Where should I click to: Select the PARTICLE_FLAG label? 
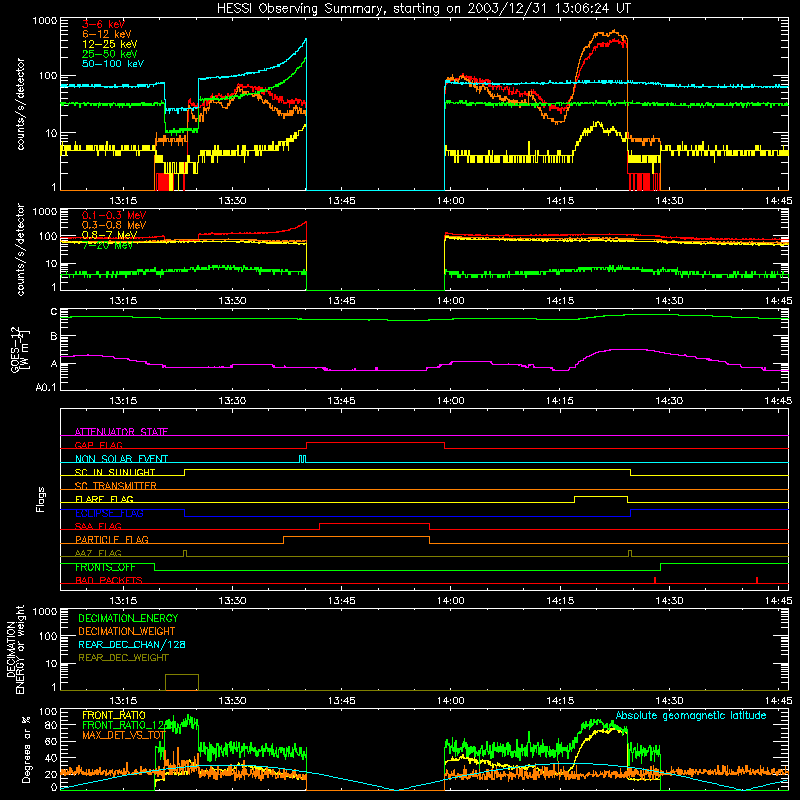click(x=112, y=539)
